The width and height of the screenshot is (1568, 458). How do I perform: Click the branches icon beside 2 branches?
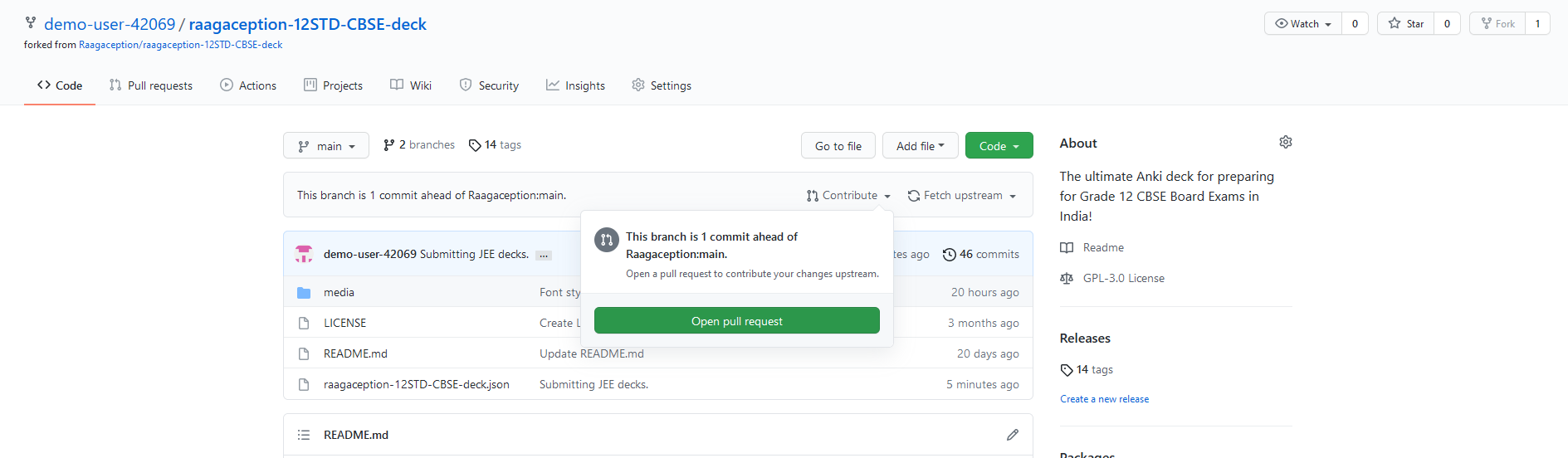coord(388,145)
